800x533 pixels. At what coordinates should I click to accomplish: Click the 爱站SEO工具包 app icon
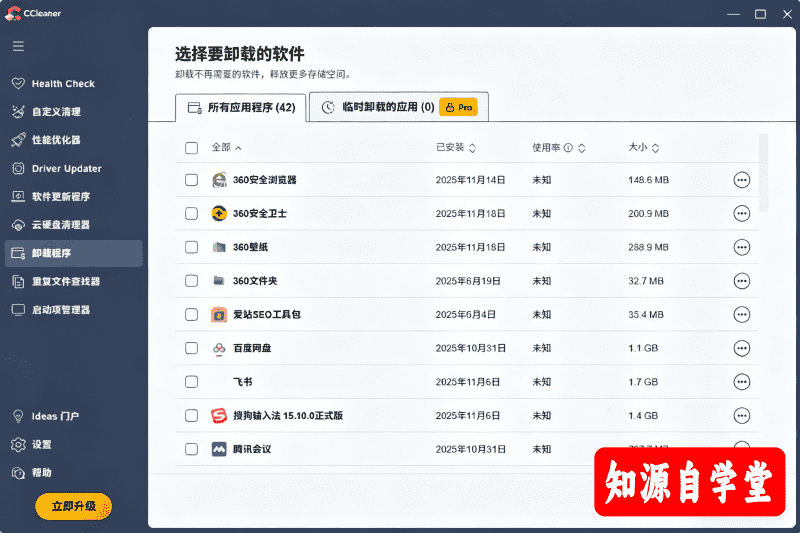click(219, 314)
